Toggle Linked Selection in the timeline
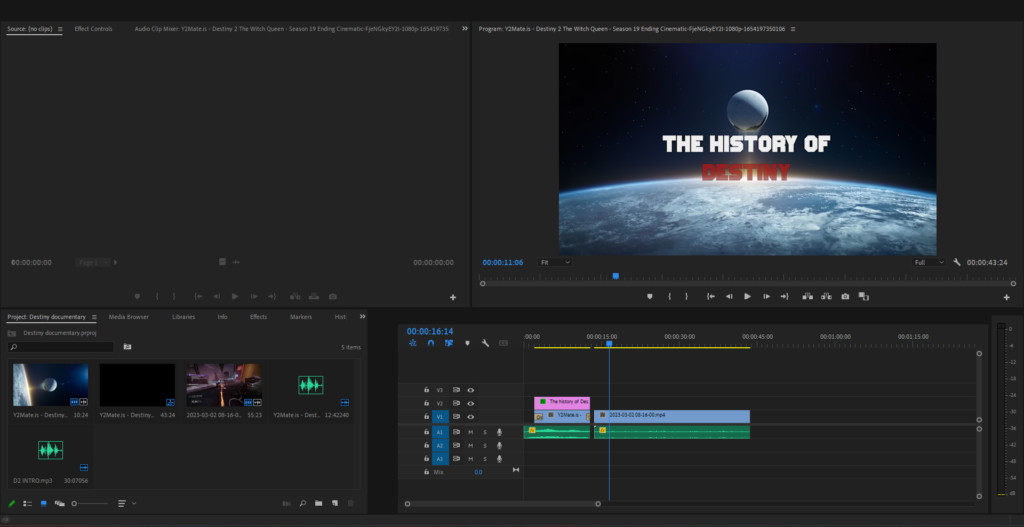 449,343
